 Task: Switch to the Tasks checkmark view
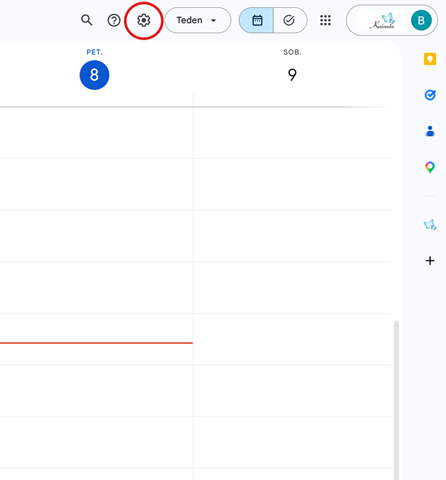click(289, 20)
